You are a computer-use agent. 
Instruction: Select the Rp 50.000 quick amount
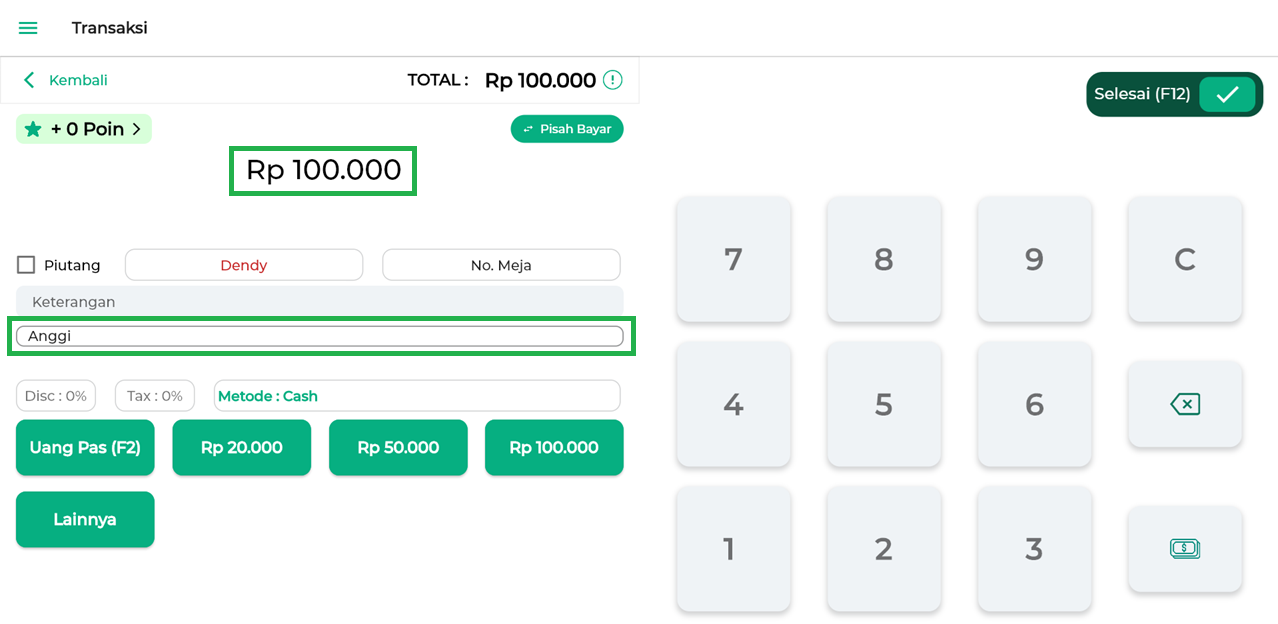point(398,448)
